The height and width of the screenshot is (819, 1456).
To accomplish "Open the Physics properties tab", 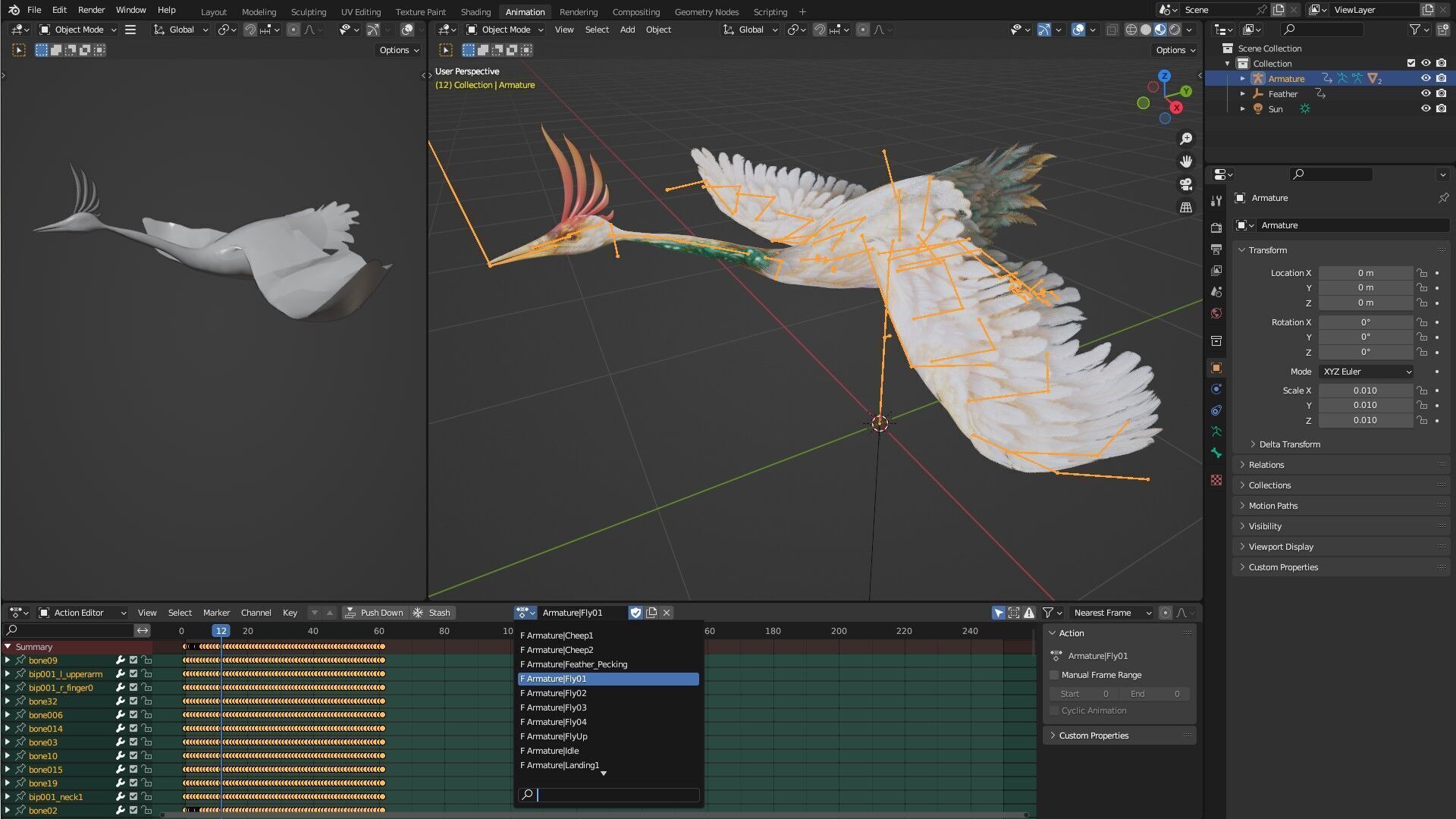I will 1216,389.
